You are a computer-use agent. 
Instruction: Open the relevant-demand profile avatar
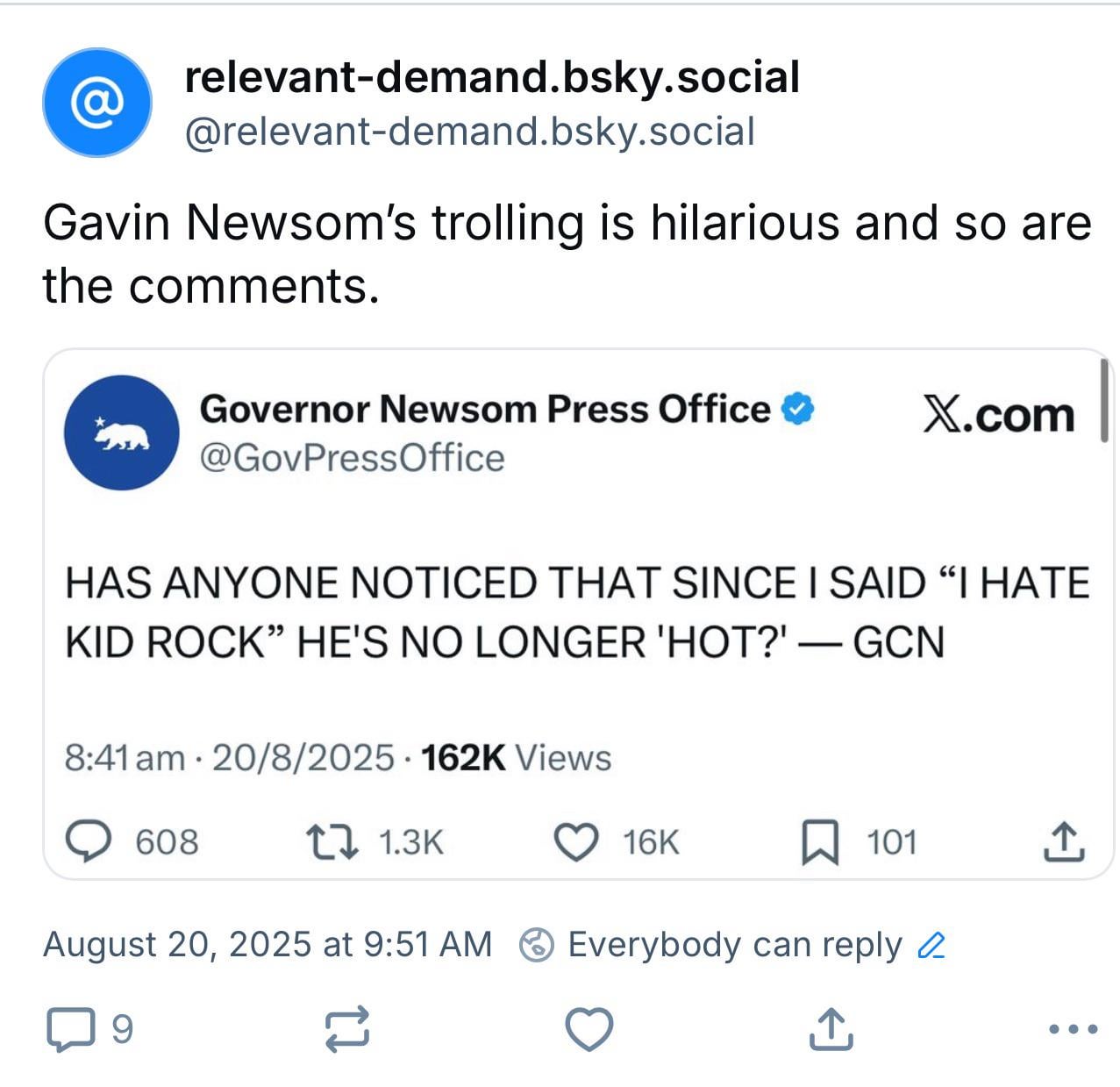click(x=97, y=103)
